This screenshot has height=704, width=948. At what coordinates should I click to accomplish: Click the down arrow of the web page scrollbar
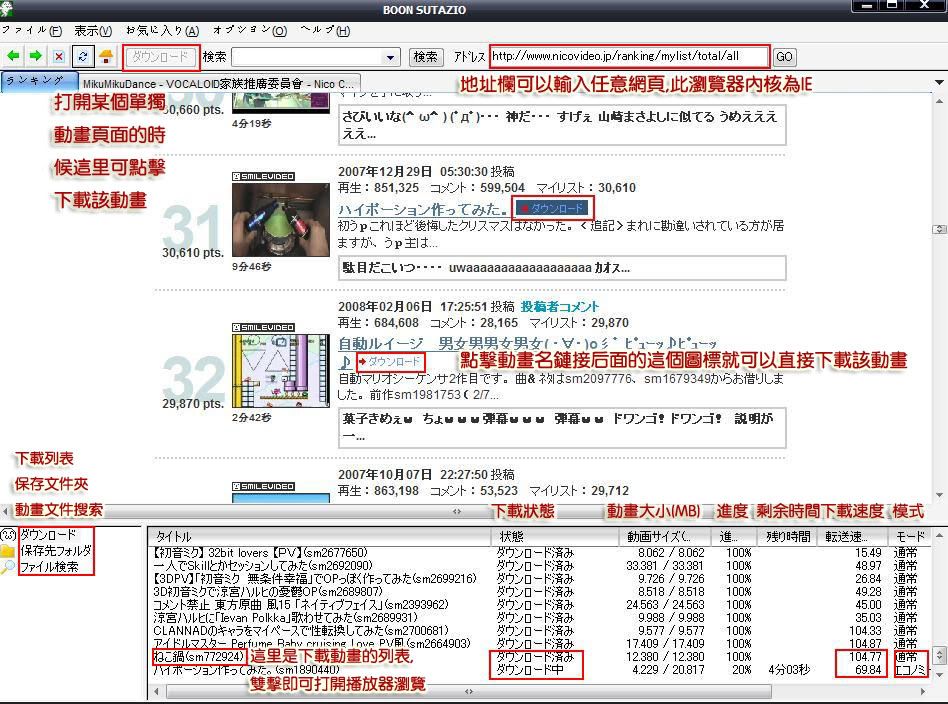(940, 495)
